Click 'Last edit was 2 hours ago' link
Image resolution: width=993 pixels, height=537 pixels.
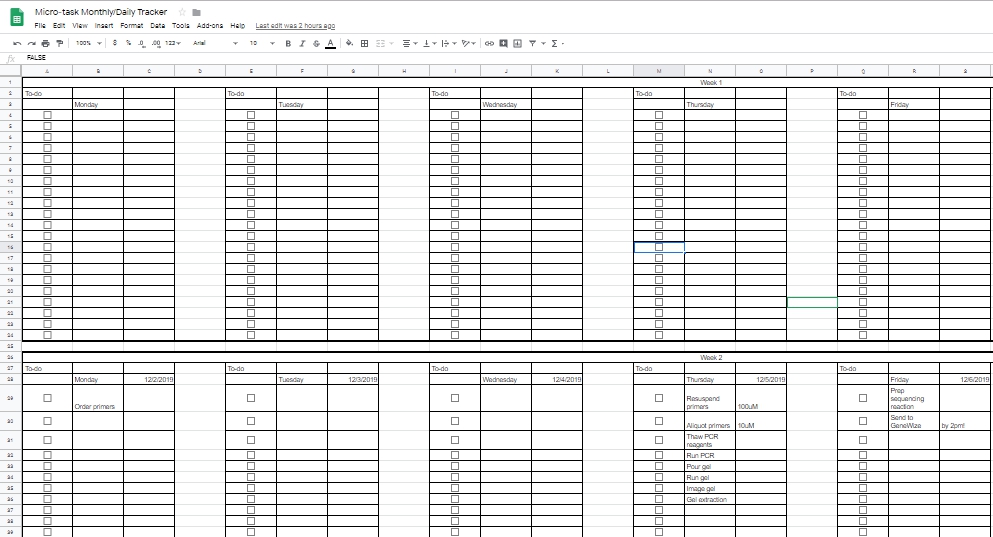(295, 25)
